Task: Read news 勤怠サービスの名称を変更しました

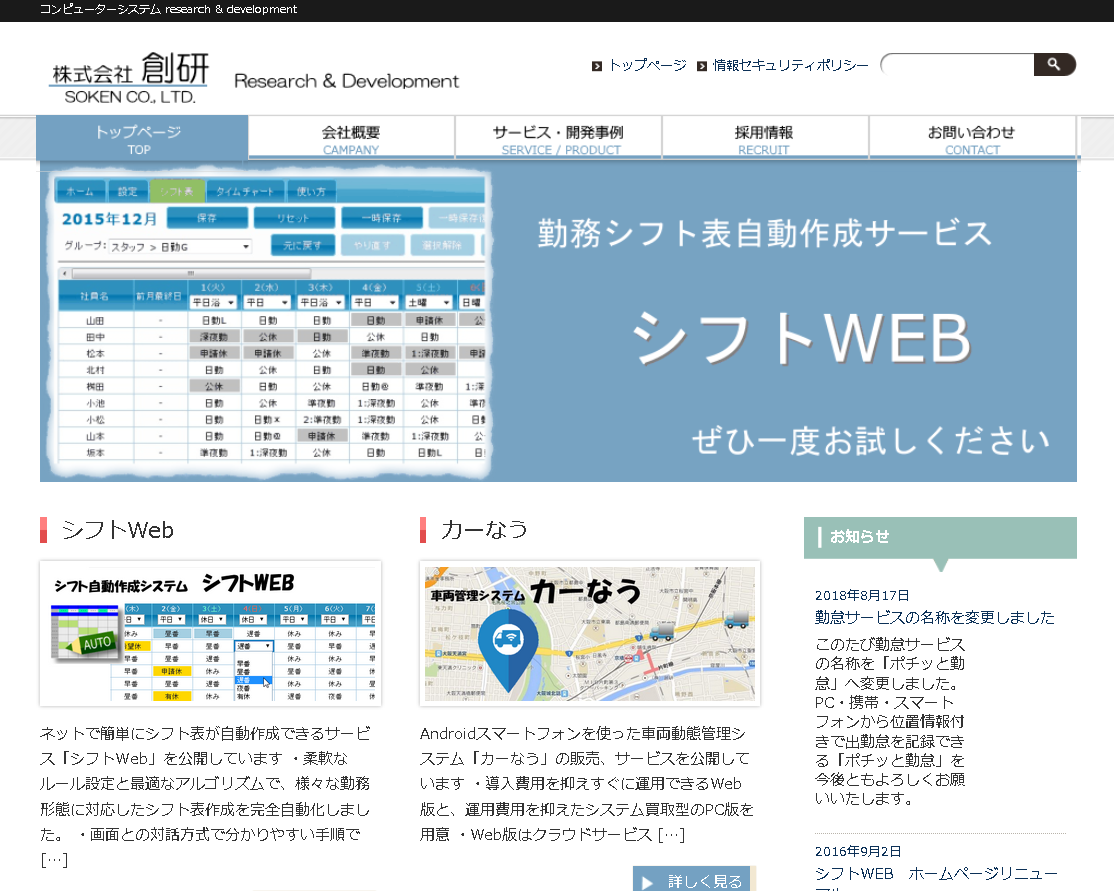Action: (934, 617)
